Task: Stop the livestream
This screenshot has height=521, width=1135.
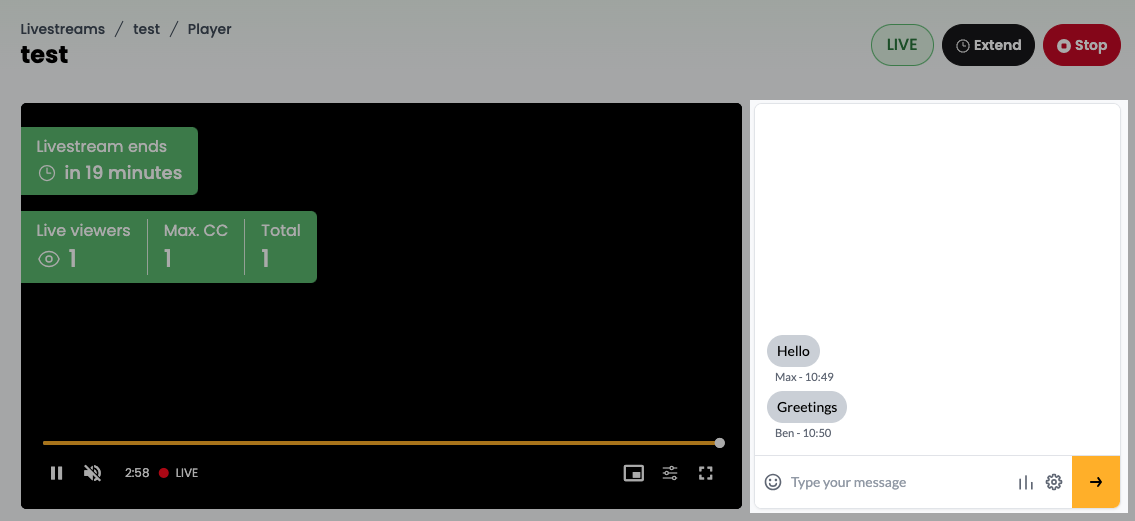Action: [x=1081, y=45]
